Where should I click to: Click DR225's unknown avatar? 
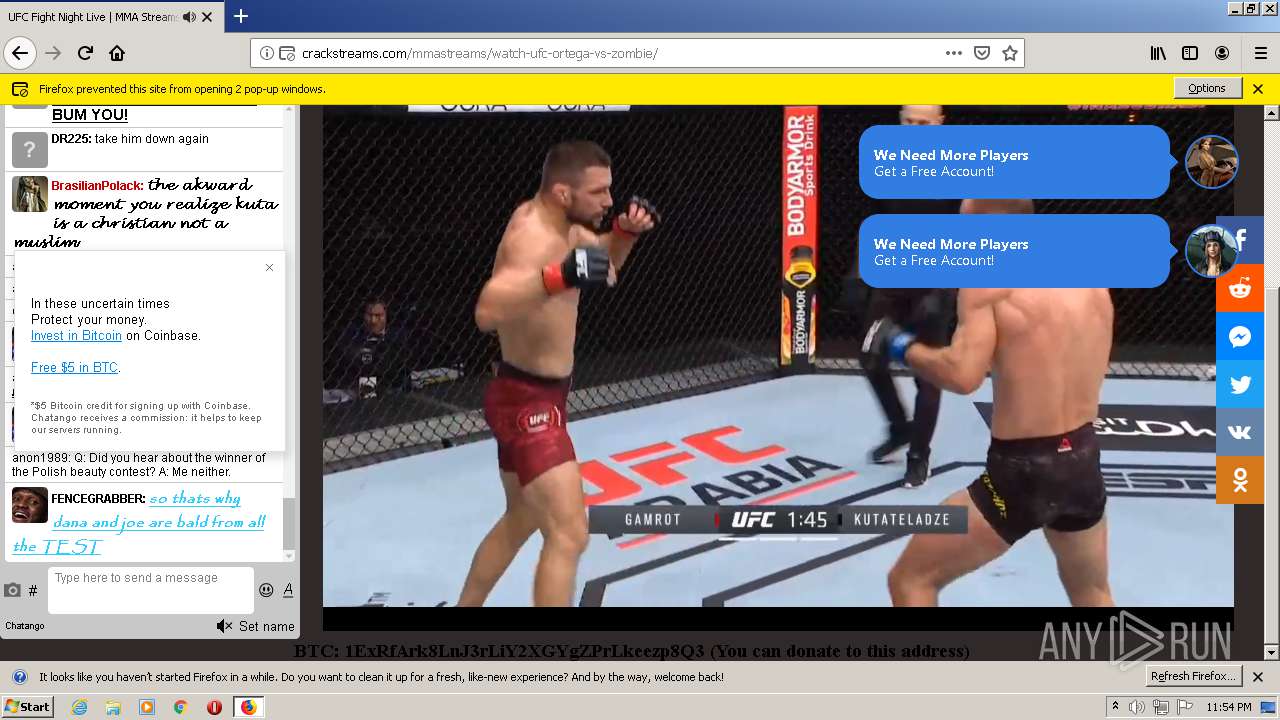30,150
